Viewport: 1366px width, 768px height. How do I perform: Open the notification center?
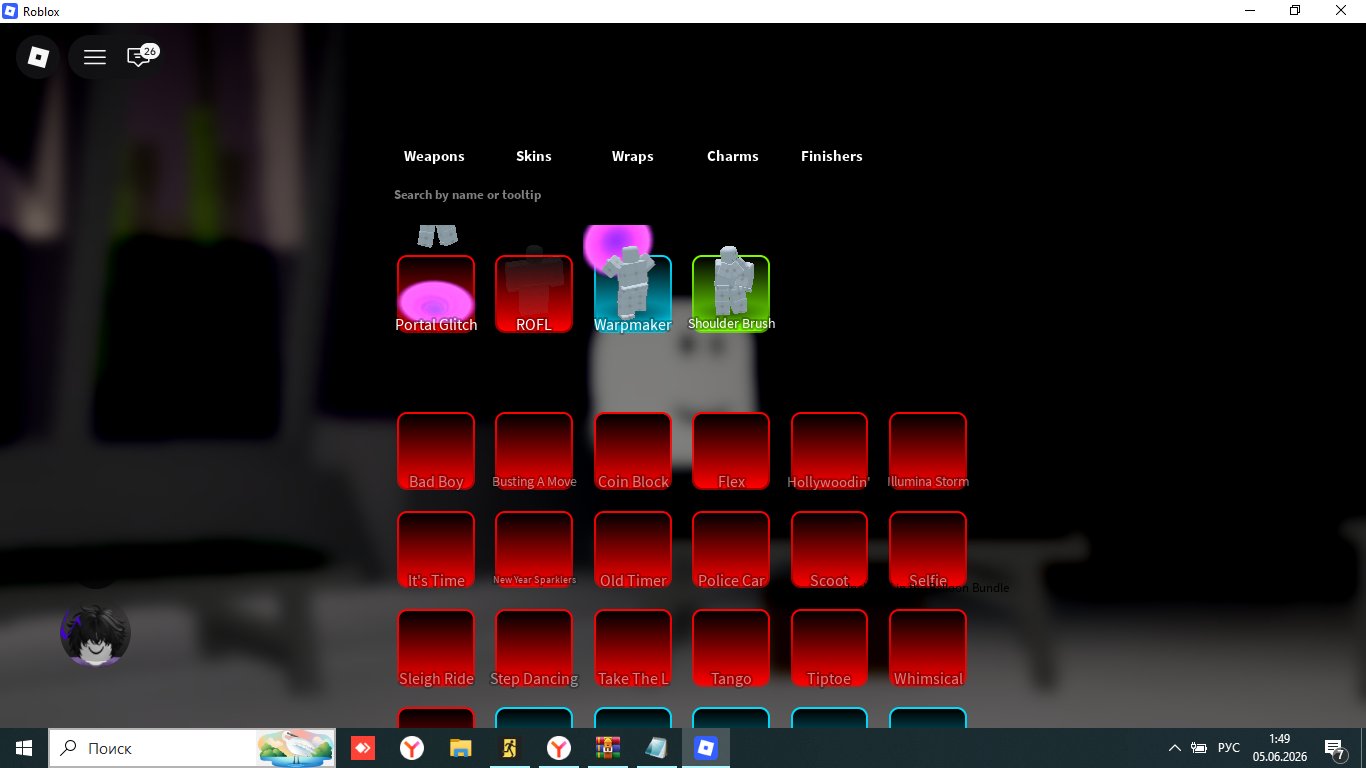point(1335,749)
